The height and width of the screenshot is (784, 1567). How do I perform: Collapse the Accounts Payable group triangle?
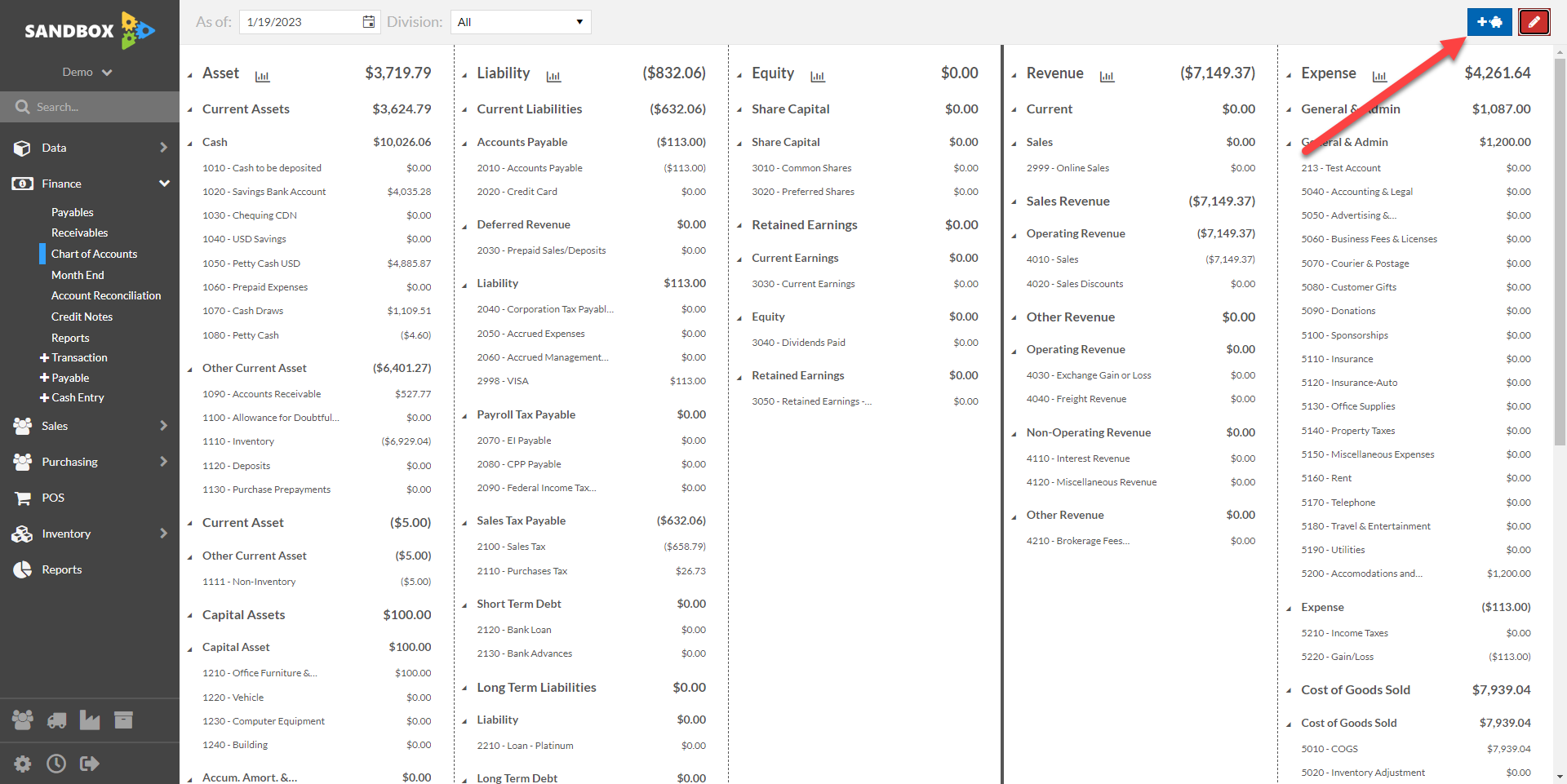[x=465, y=143]
